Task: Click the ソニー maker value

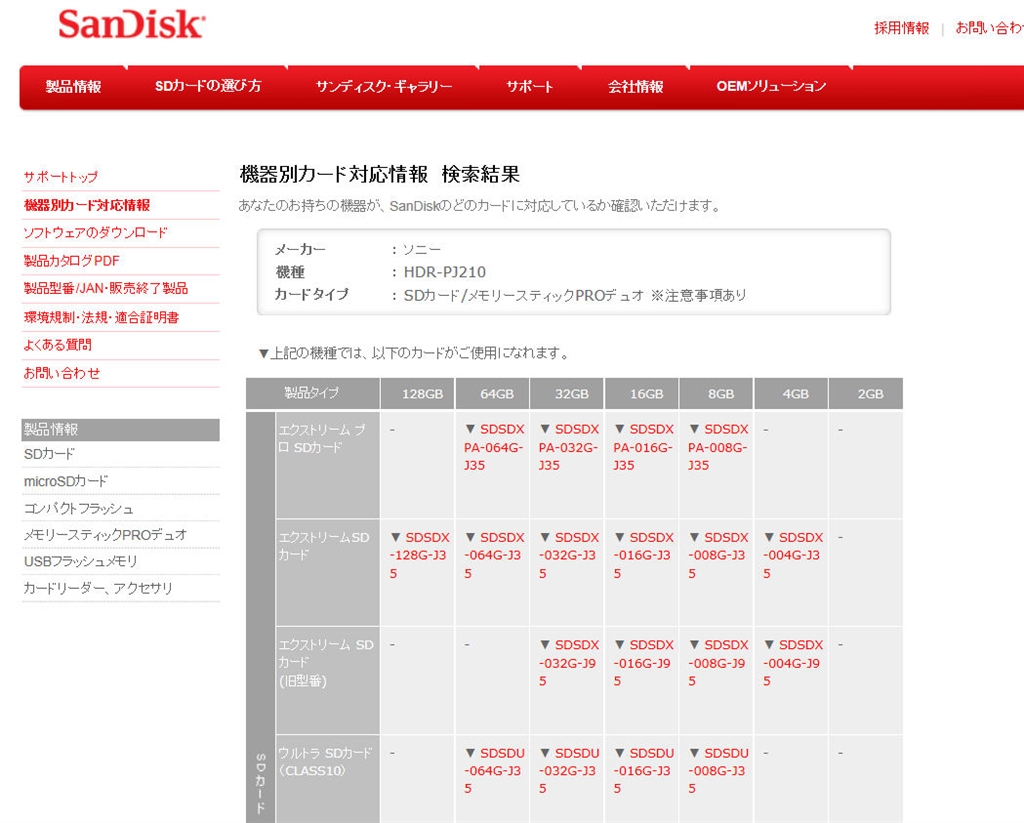Action: pyautogui.click(x=422, y=250)
